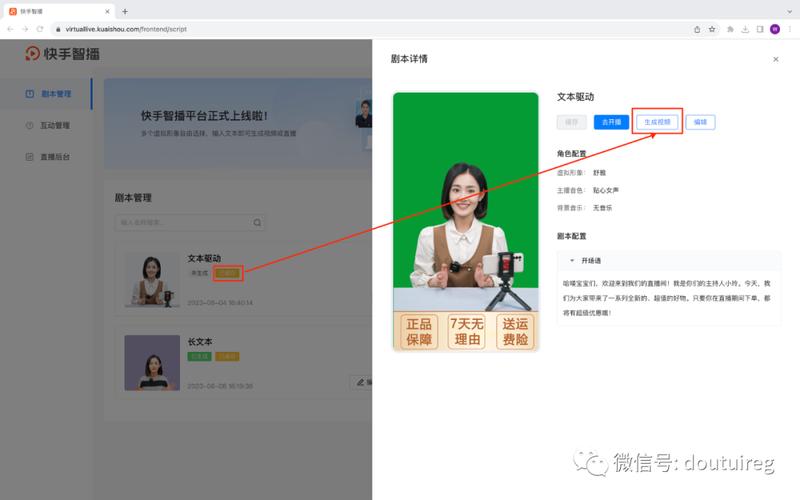Open the 长文本 script thumbnail
Screen dimensions: 800x500
[152, 363]
